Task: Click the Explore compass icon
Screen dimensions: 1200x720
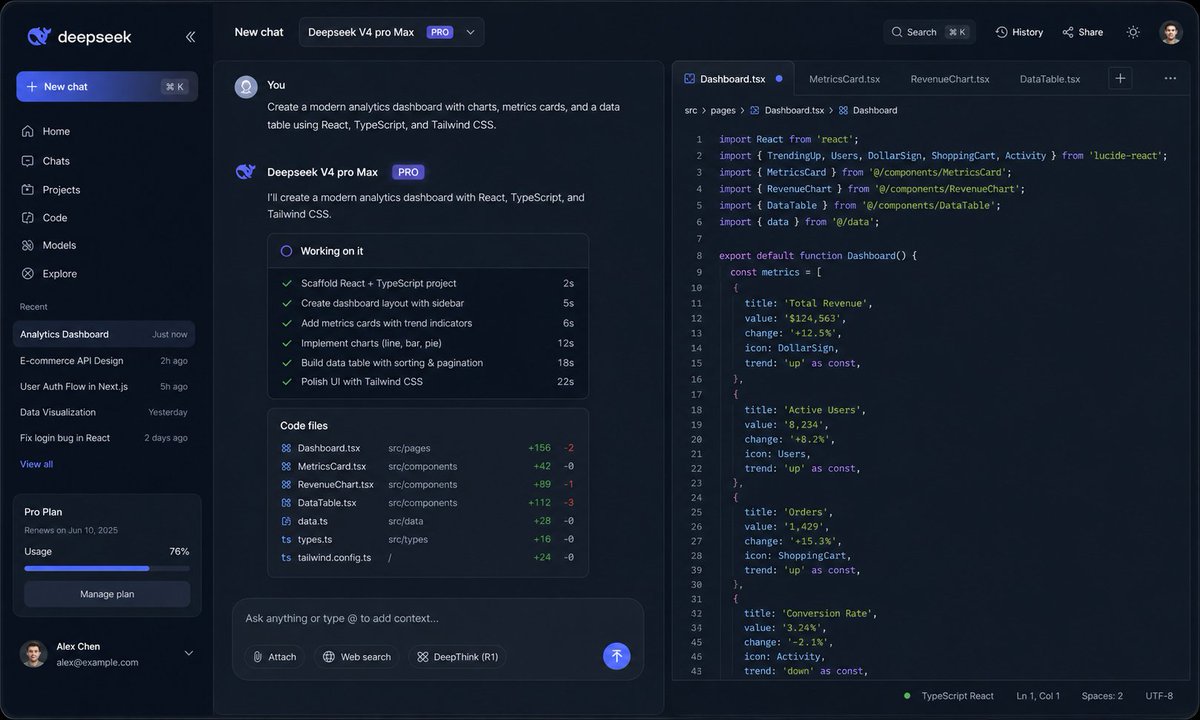Action: point(28,274)
